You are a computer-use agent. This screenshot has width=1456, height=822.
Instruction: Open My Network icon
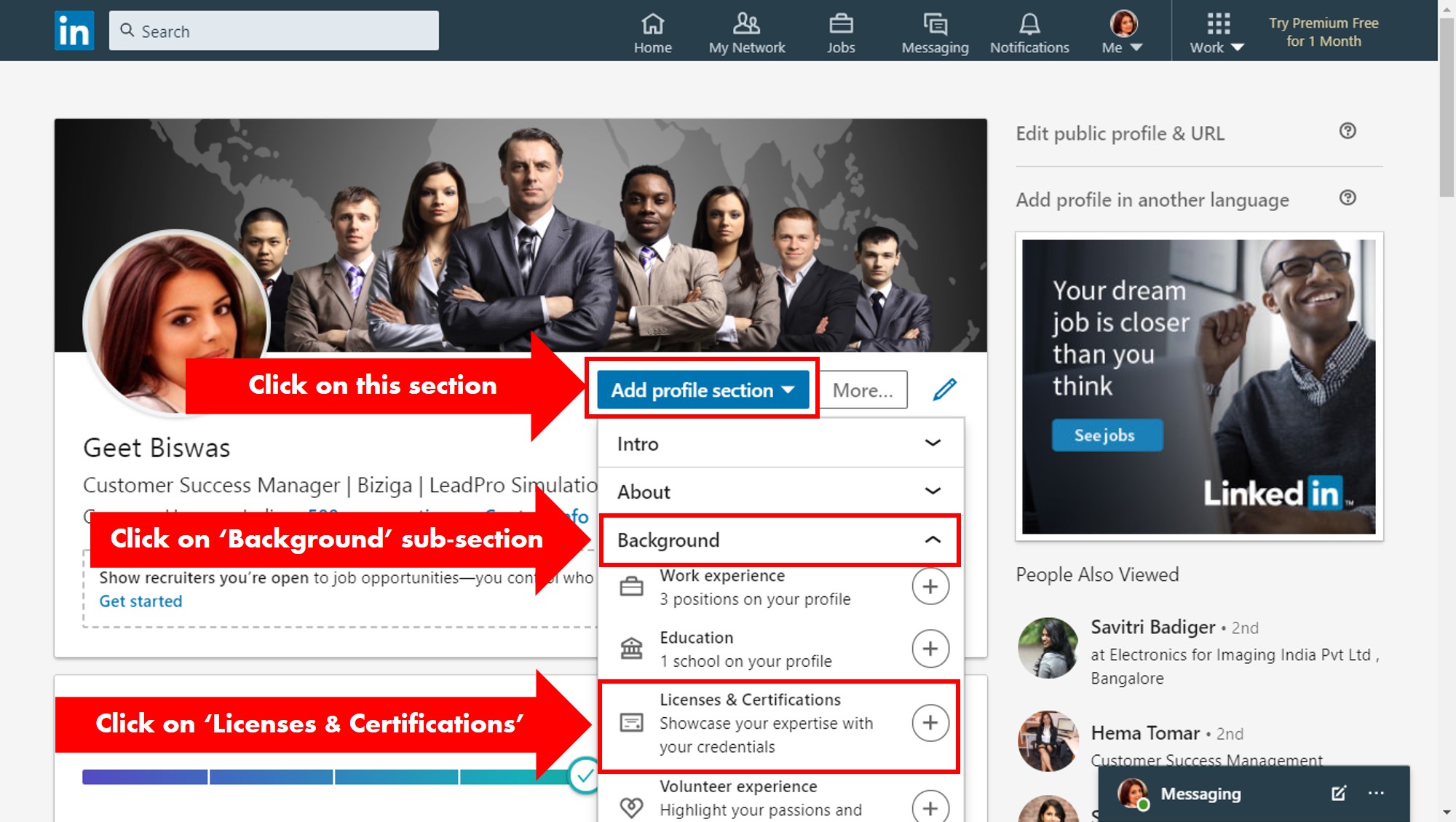coord(746,25)
